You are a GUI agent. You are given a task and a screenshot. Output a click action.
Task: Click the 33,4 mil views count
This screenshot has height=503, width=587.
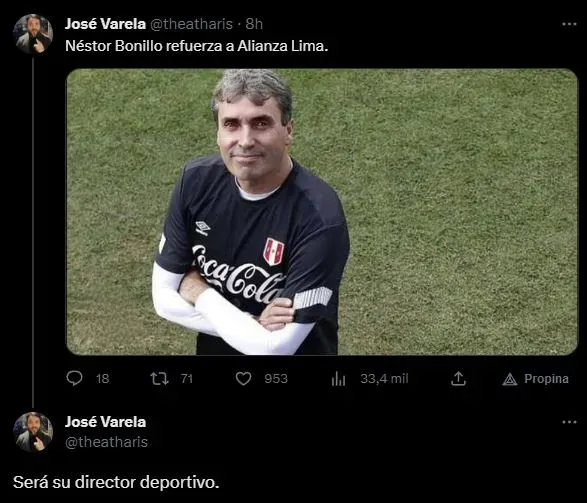384,378
